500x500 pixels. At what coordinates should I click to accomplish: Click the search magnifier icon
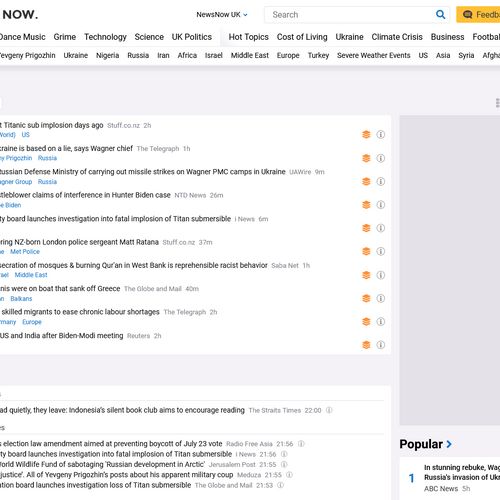[x=440, y=15]
